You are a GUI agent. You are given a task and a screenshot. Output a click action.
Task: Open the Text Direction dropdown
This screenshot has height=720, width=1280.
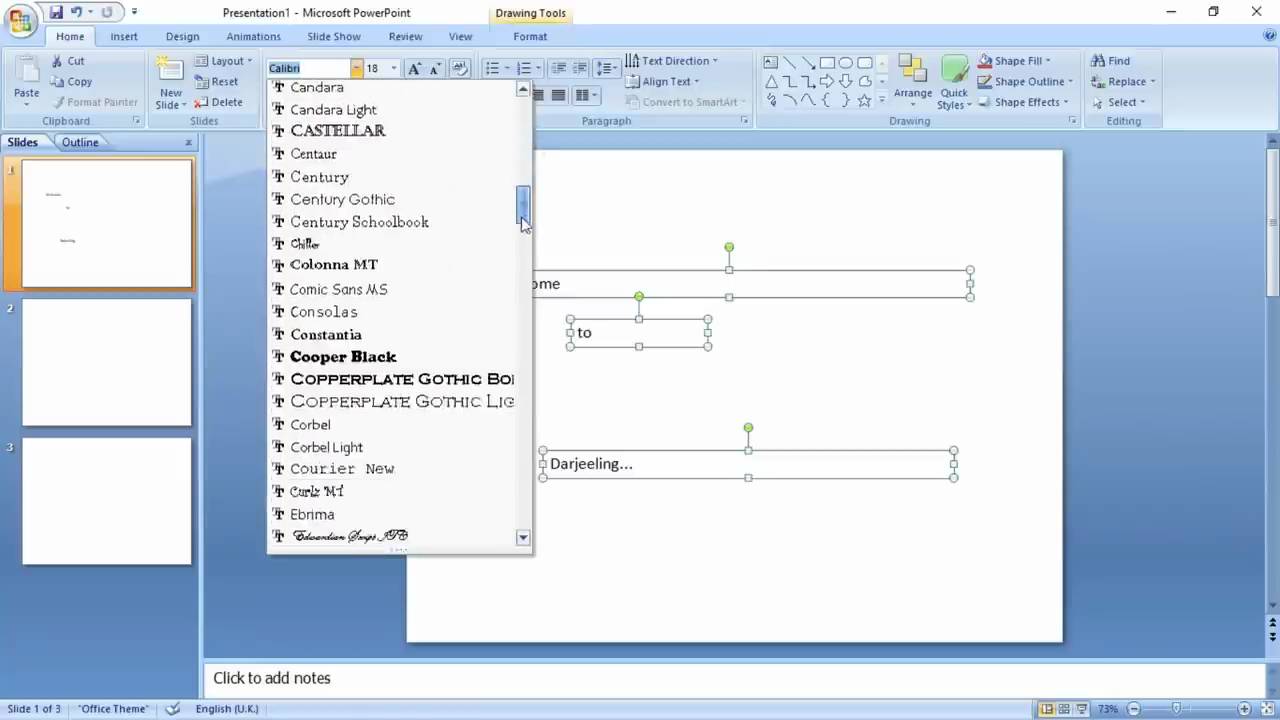(x=672, y=61)
